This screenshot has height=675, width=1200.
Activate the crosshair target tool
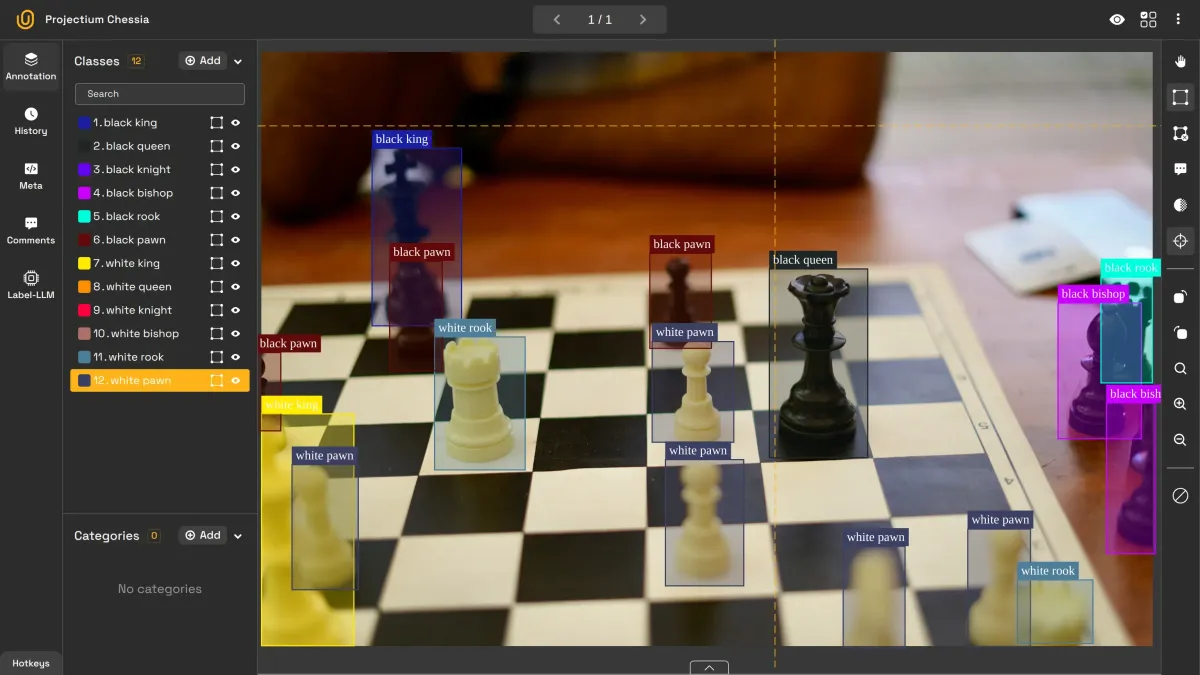[1180, 241]
